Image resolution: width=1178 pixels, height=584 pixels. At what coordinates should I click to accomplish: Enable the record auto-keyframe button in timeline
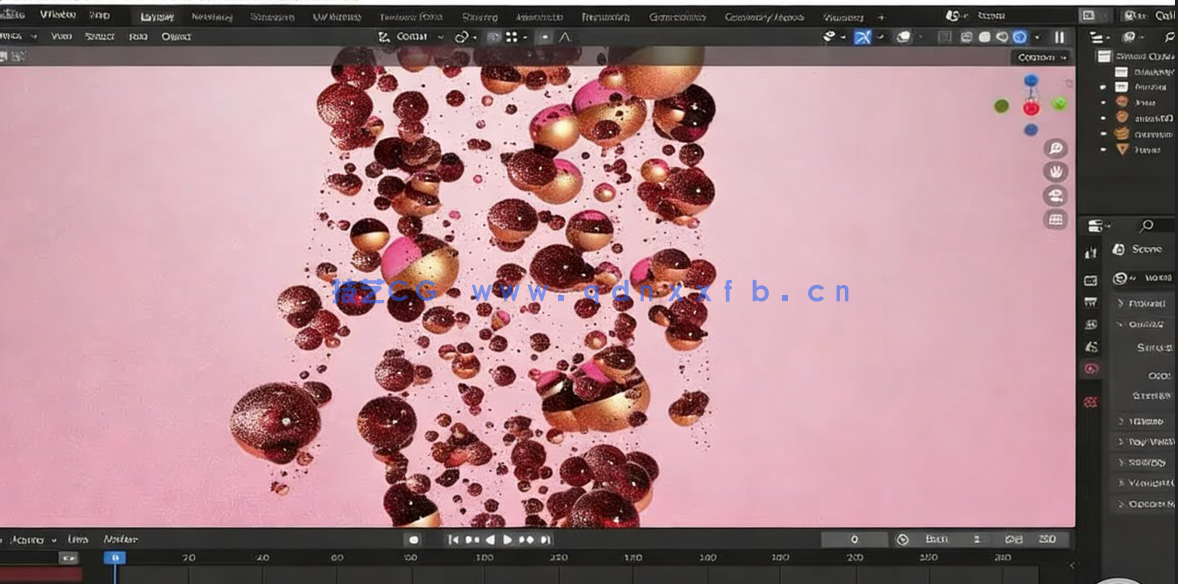(x=414, y=539)
